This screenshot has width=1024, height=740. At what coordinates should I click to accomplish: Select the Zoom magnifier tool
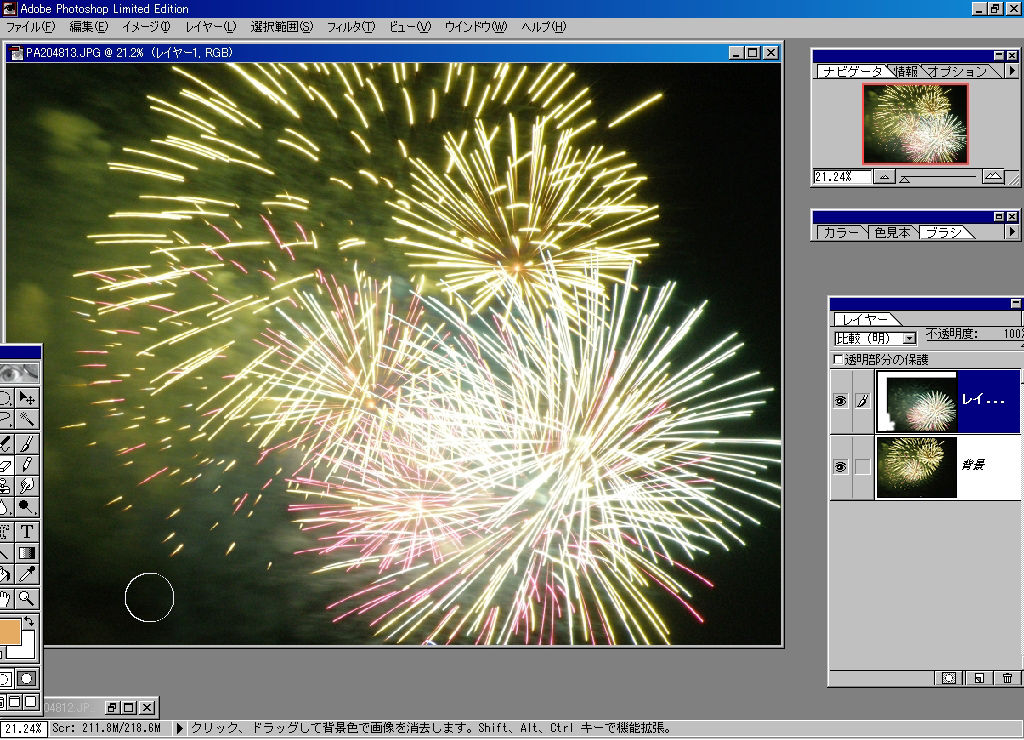pyautogui.click(x=27, y=598)
